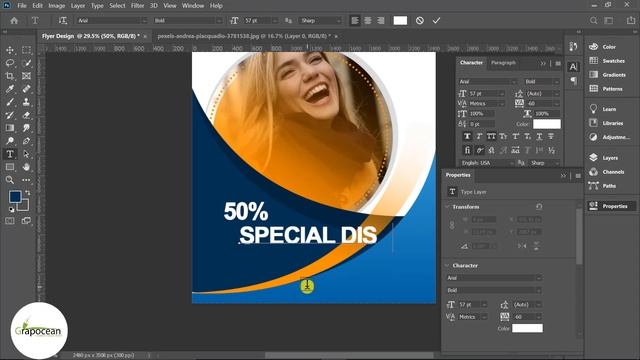Click the options bar text color swatch
Viewport: 640px width, 360px height.
coord(400,20)
